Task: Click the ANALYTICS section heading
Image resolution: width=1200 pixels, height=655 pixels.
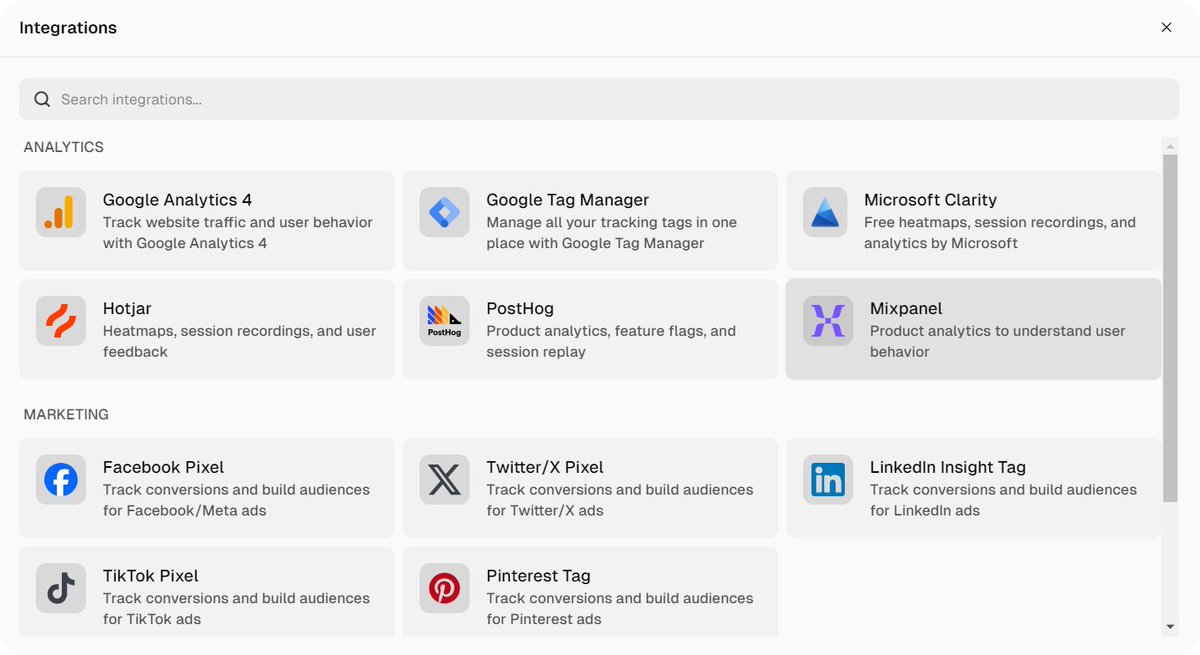Action: [x=63, y=147]
